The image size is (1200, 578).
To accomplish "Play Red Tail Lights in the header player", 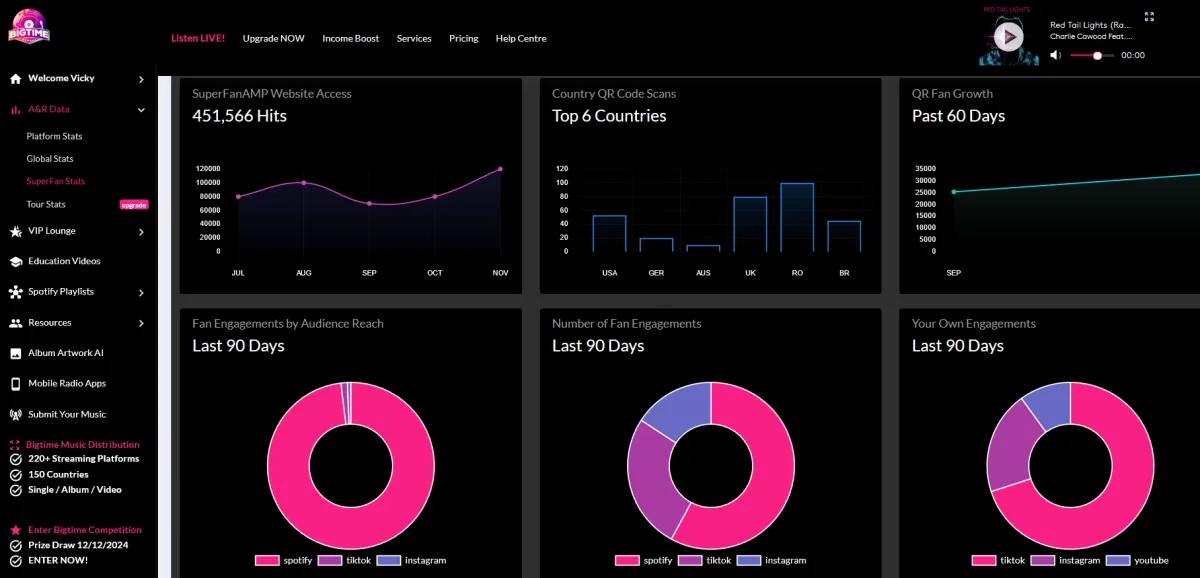I will [x=1009, y=38].
